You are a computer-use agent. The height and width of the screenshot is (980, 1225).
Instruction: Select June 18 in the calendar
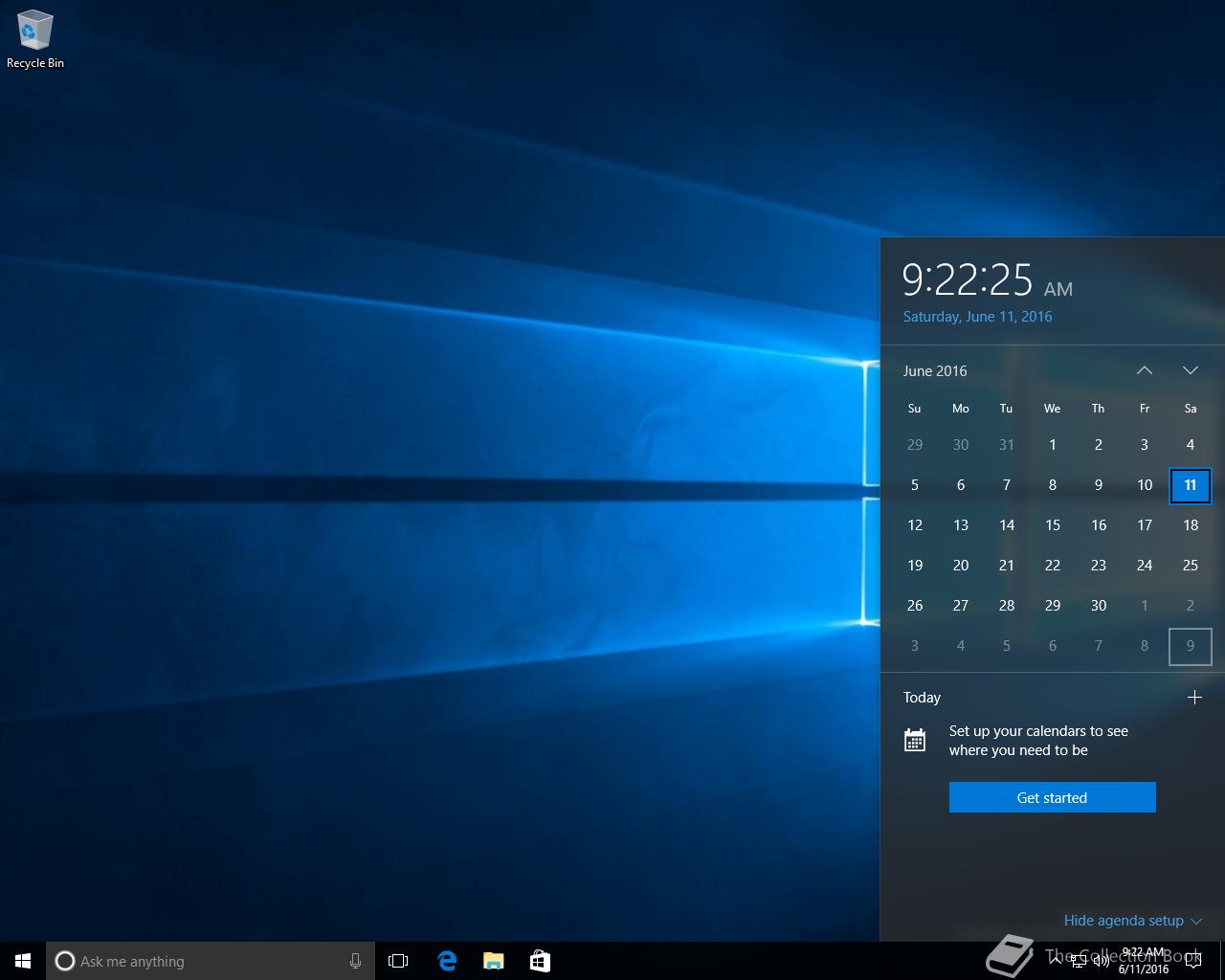coord(1191,525)
